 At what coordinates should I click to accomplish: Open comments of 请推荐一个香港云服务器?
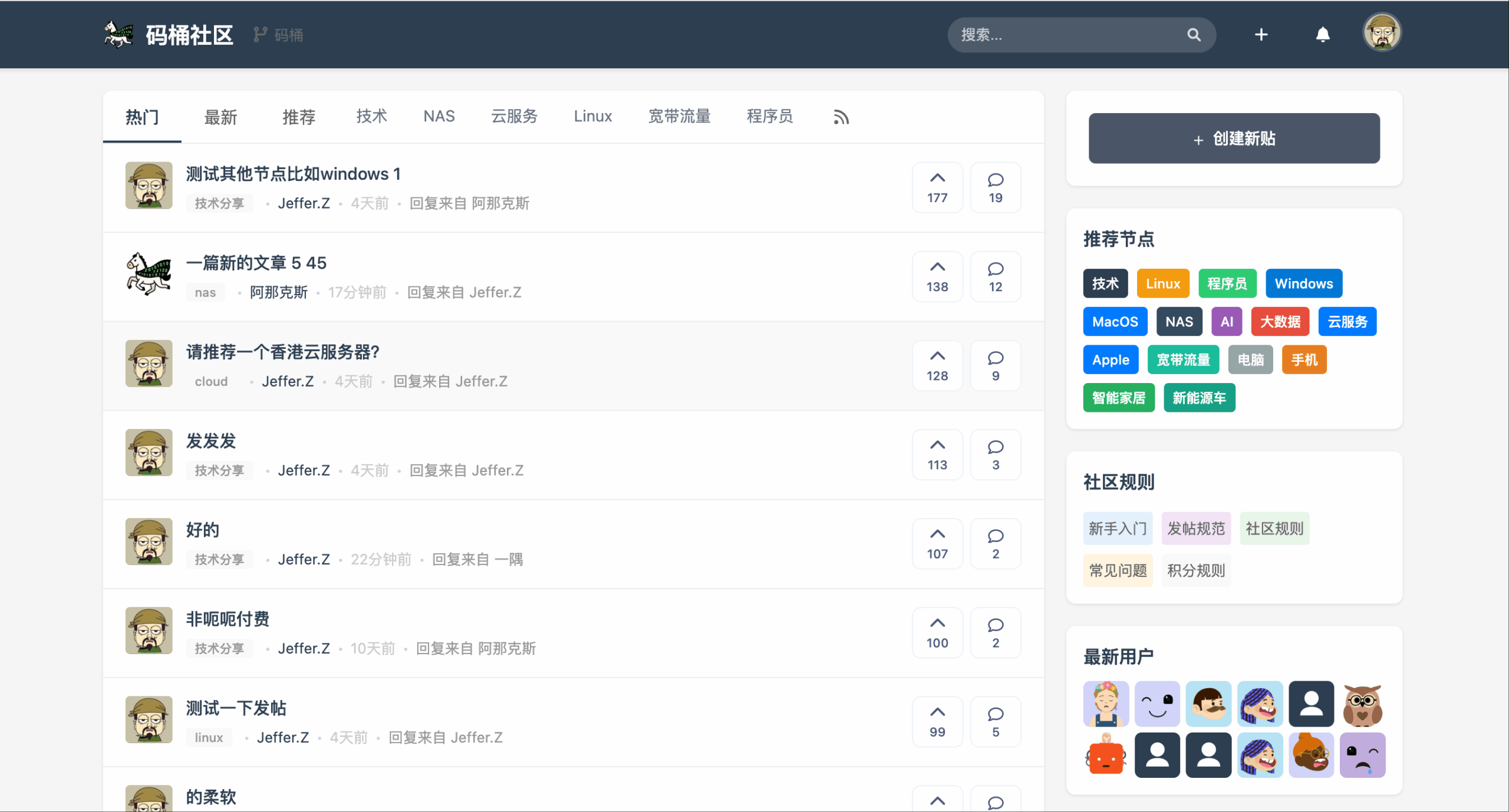tap(996, 365)
